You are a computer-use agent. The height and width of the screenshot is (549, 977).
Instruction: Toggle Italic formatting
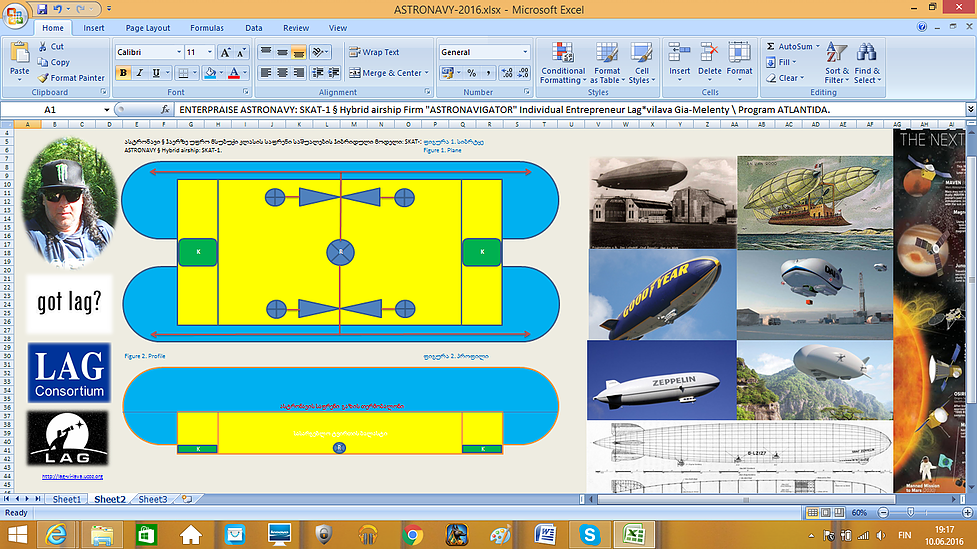[x=140, y=73]
